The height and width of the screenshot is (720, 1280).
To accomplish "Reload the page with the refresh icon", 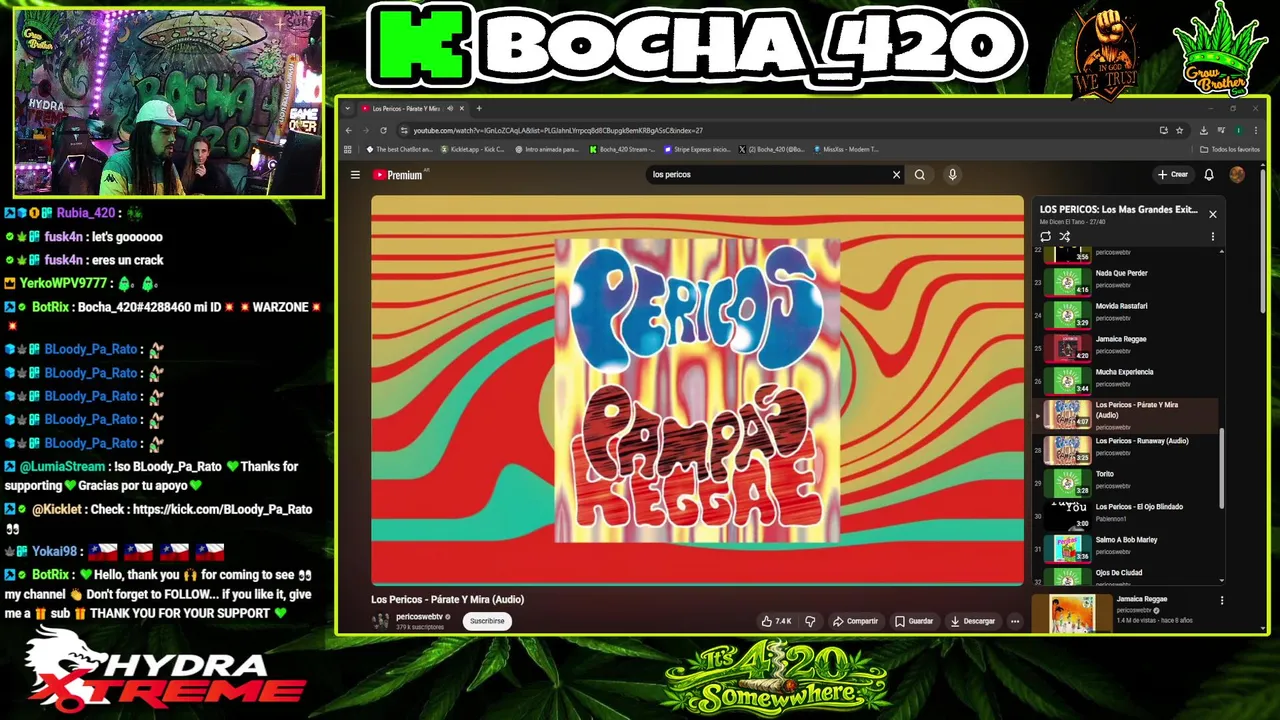I will 383,130.
